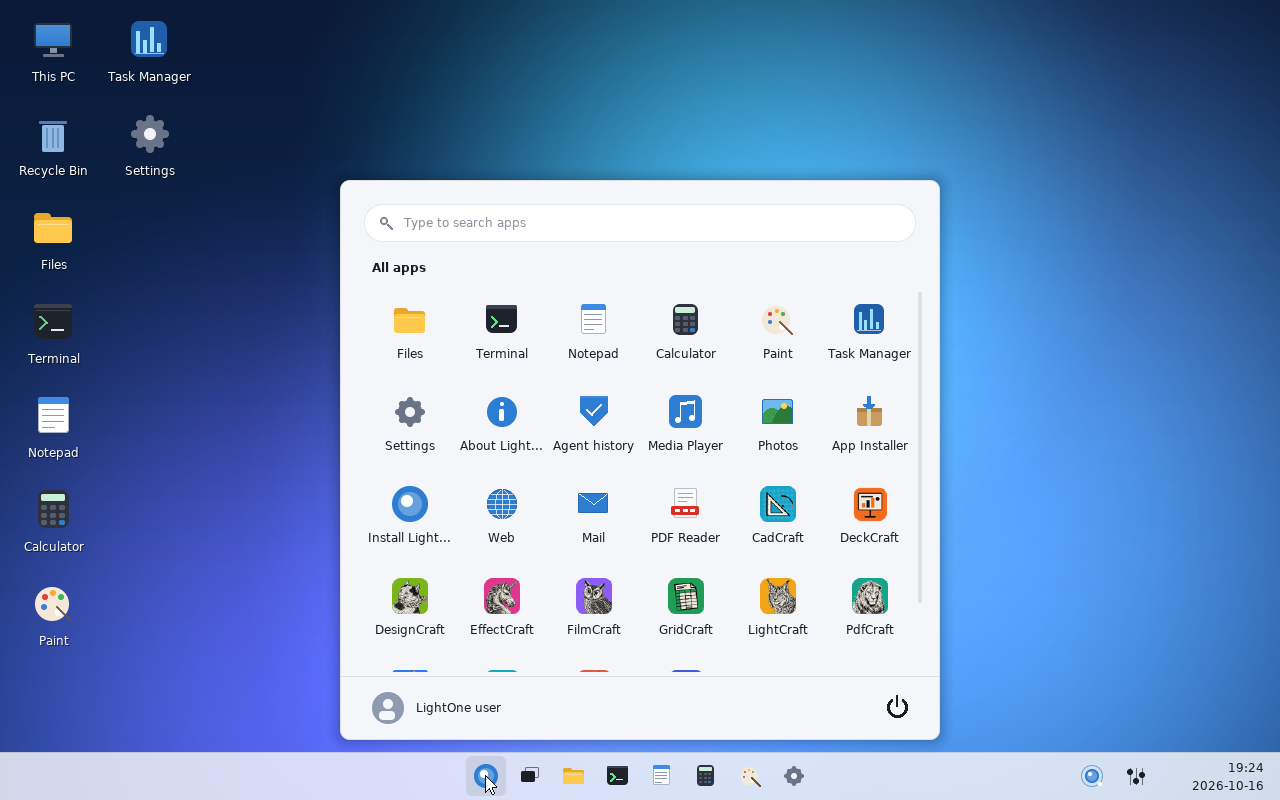Open the Web browser app
Screen dimensions: 1280x800
coord(501,515)
